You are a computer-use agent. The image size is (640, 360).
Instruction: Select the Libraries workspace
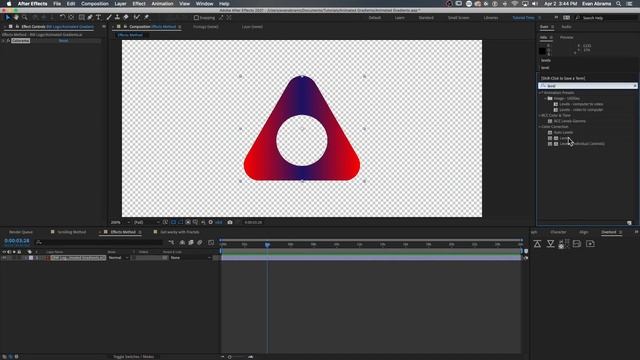pyautogui.click(x=491, y=18)
